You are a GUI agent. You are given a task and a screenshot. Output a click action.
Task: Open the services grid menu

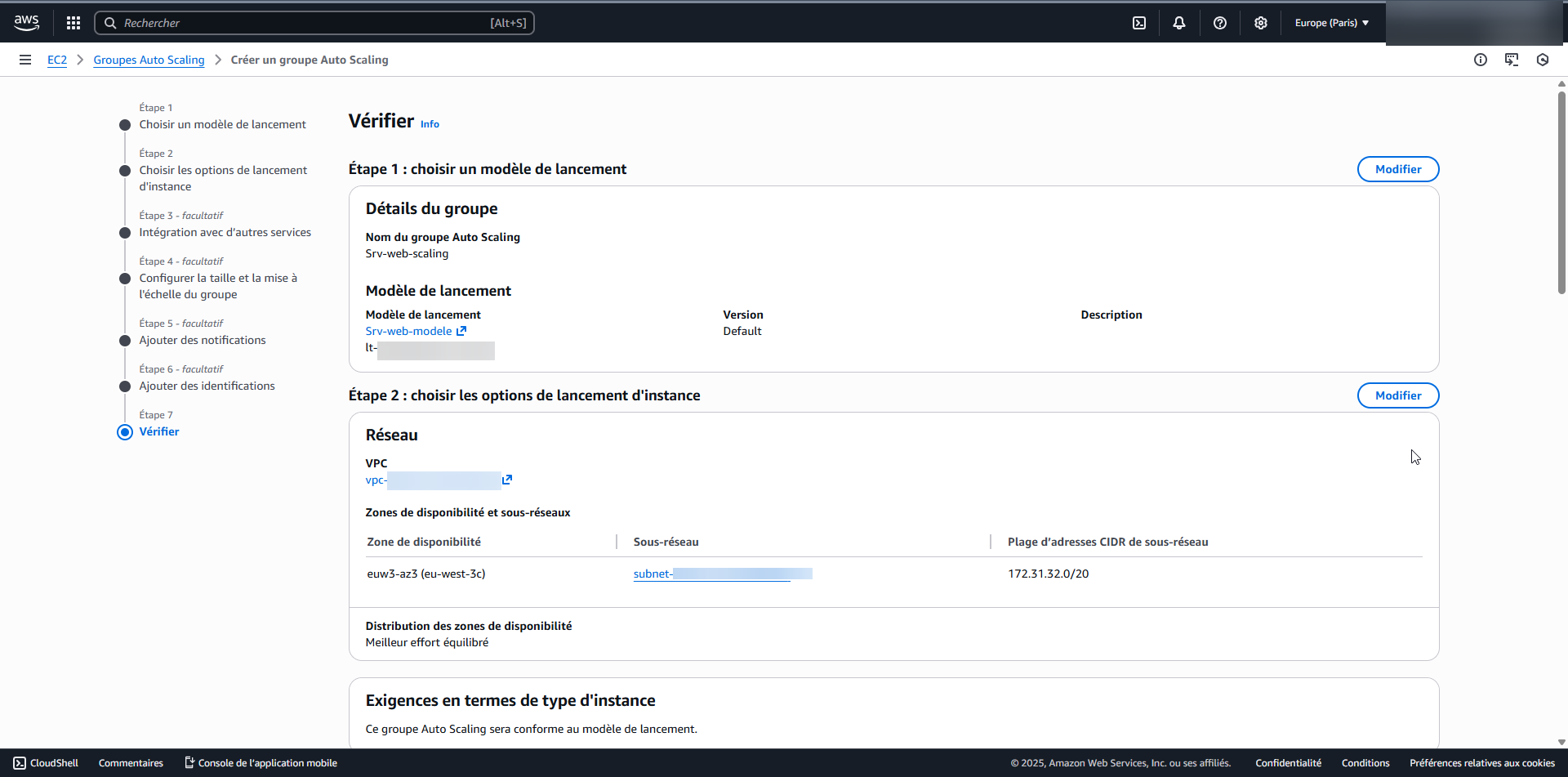(x=73, y=23)
